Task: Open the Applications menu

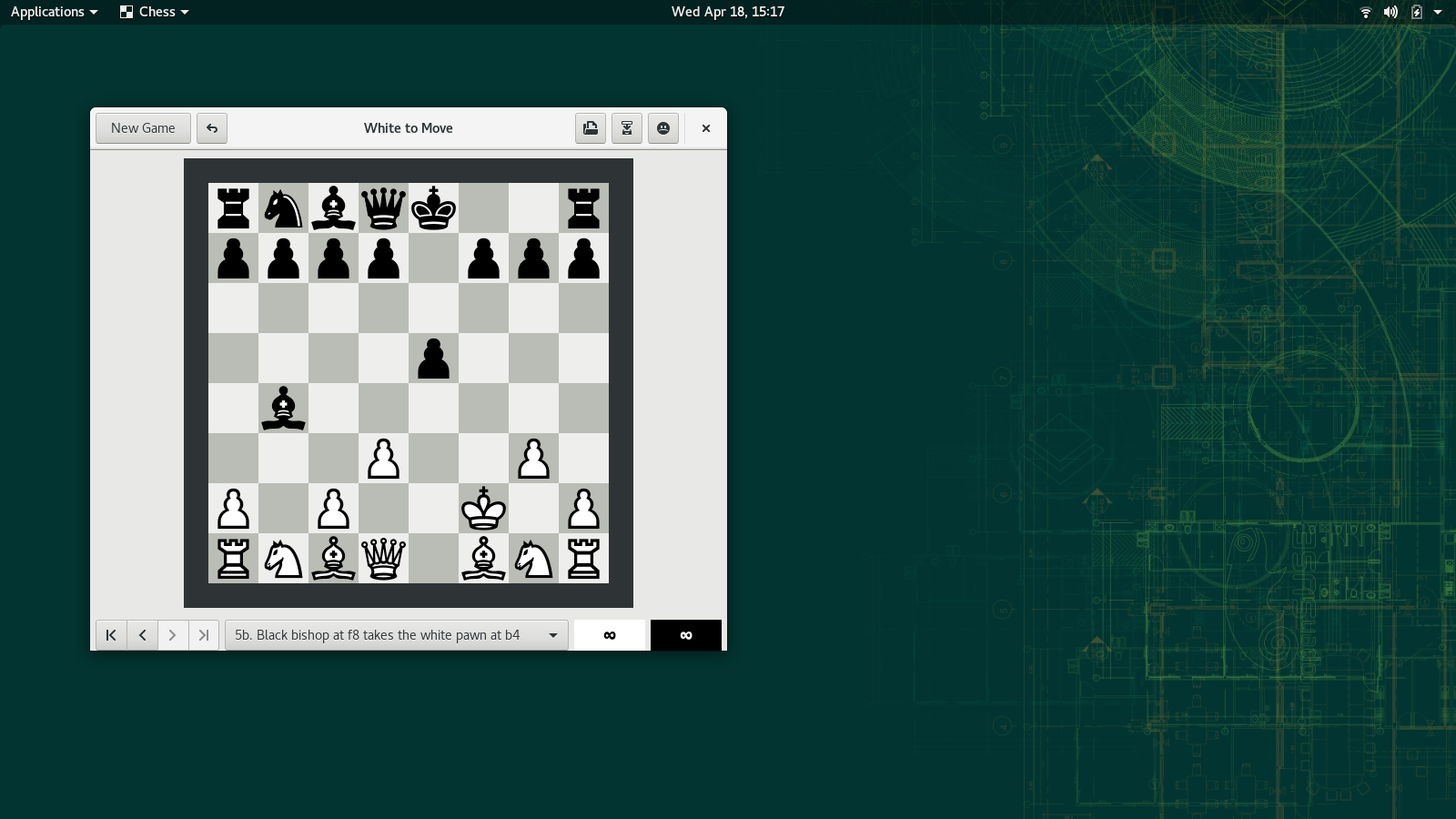Action: [x=54, y=12]
